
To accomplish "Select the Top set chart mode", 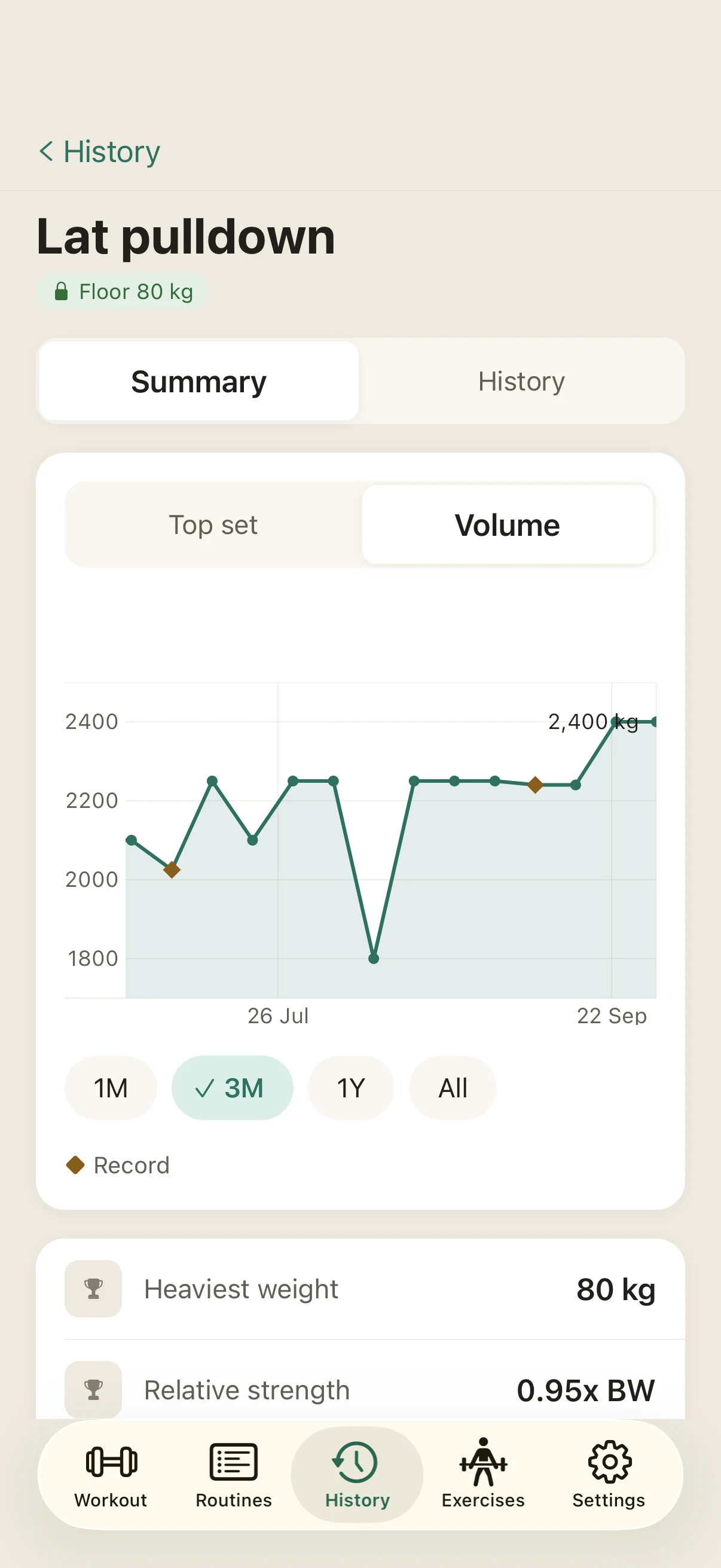I will tap(213, 524).
